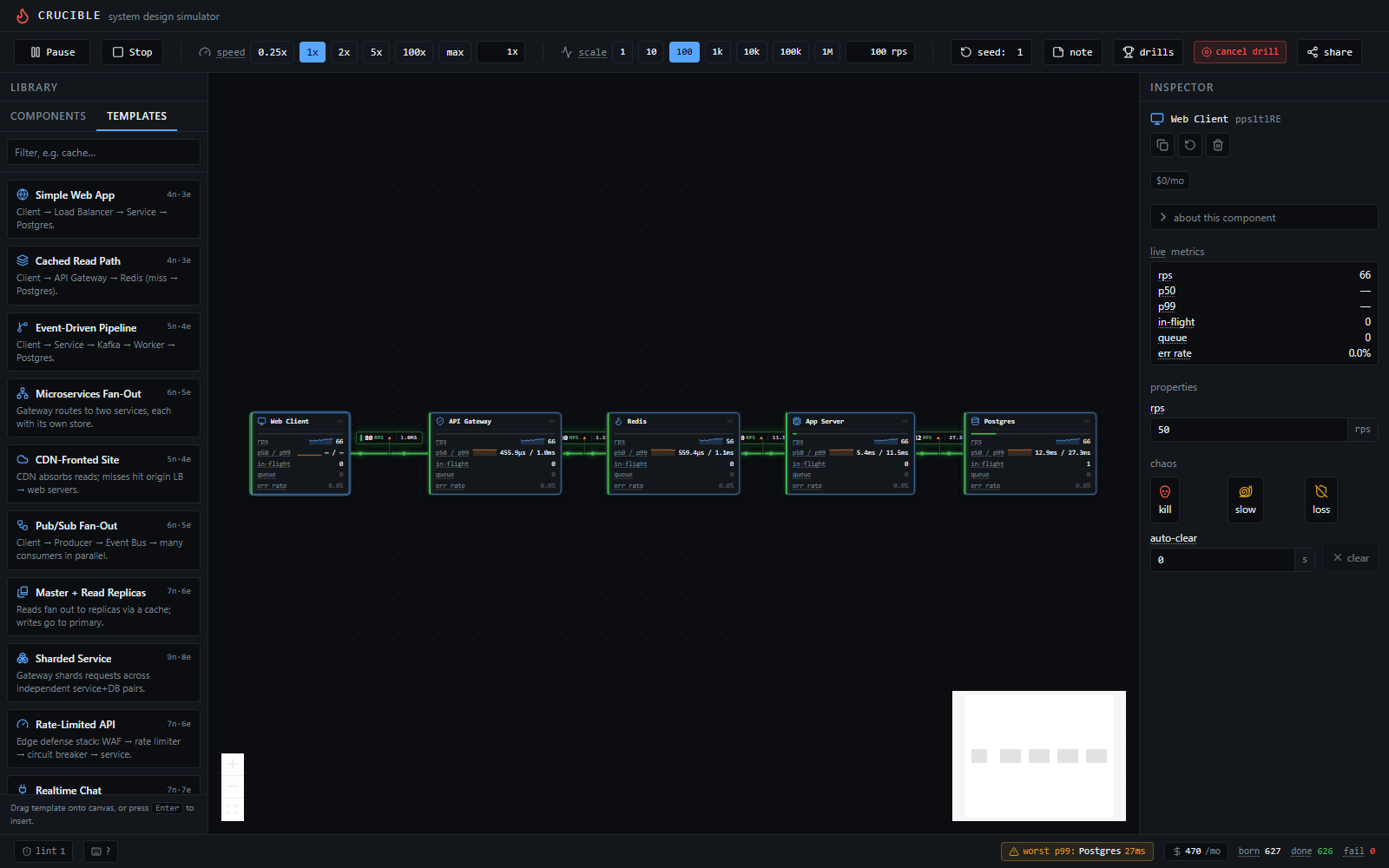Click the Crucible flame logo
The height and width of the screenshot is (868, 1389).
pos(23,16)
